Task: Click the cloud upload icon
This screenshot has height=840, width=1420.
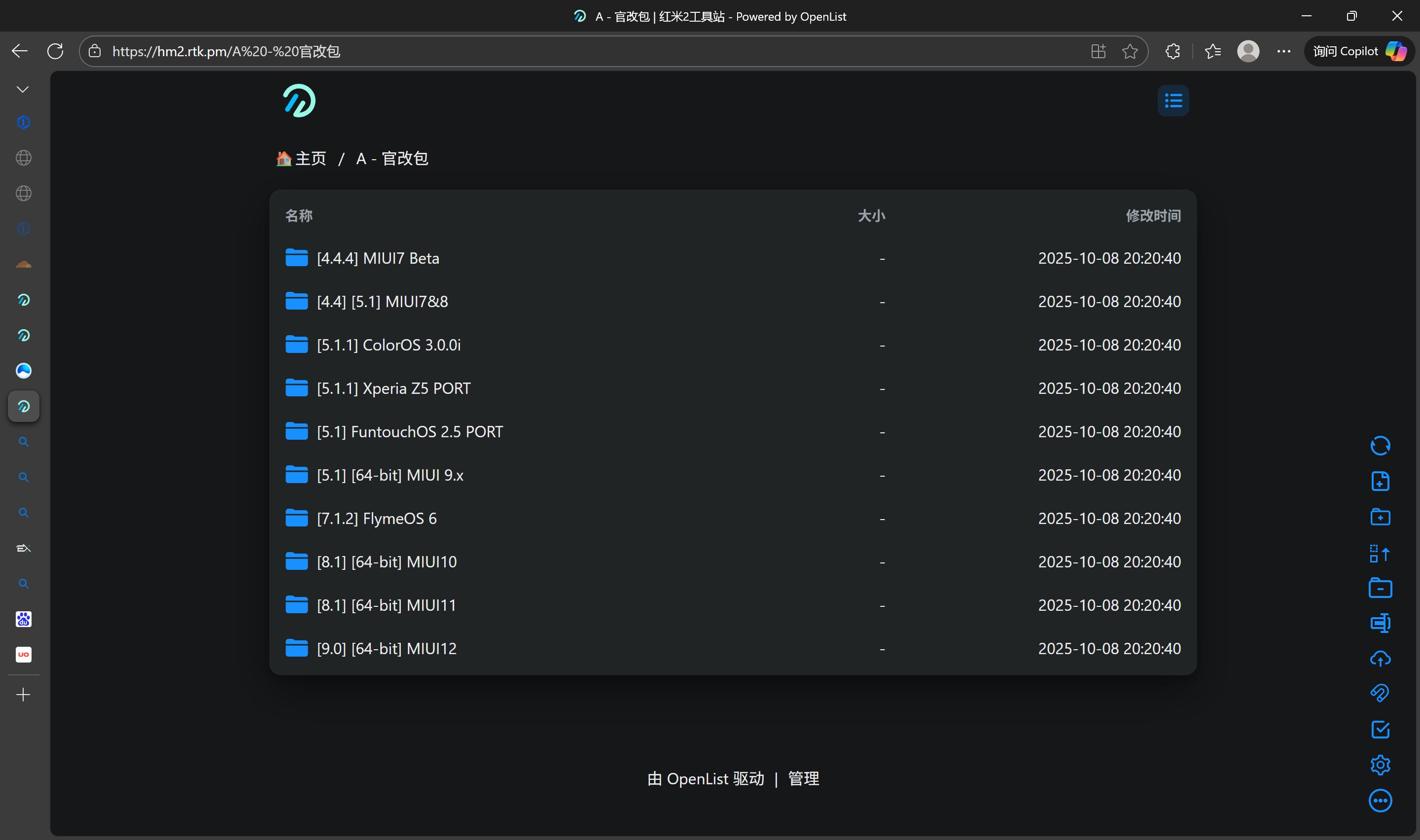Action: click(x=1380, y=658)
